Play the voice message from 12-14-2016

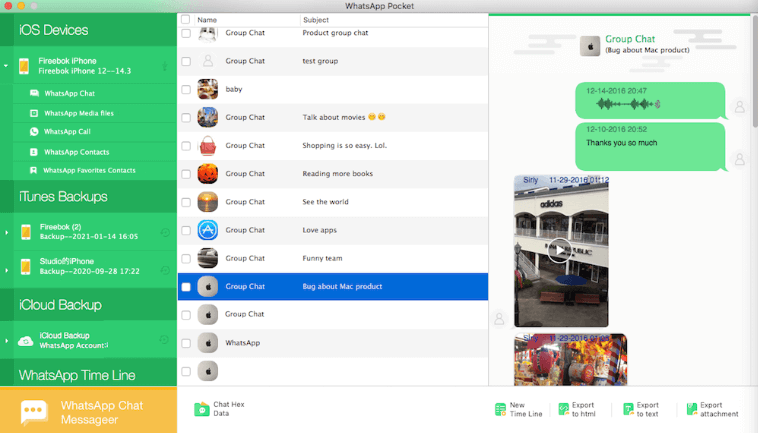(x=628, y=104)
